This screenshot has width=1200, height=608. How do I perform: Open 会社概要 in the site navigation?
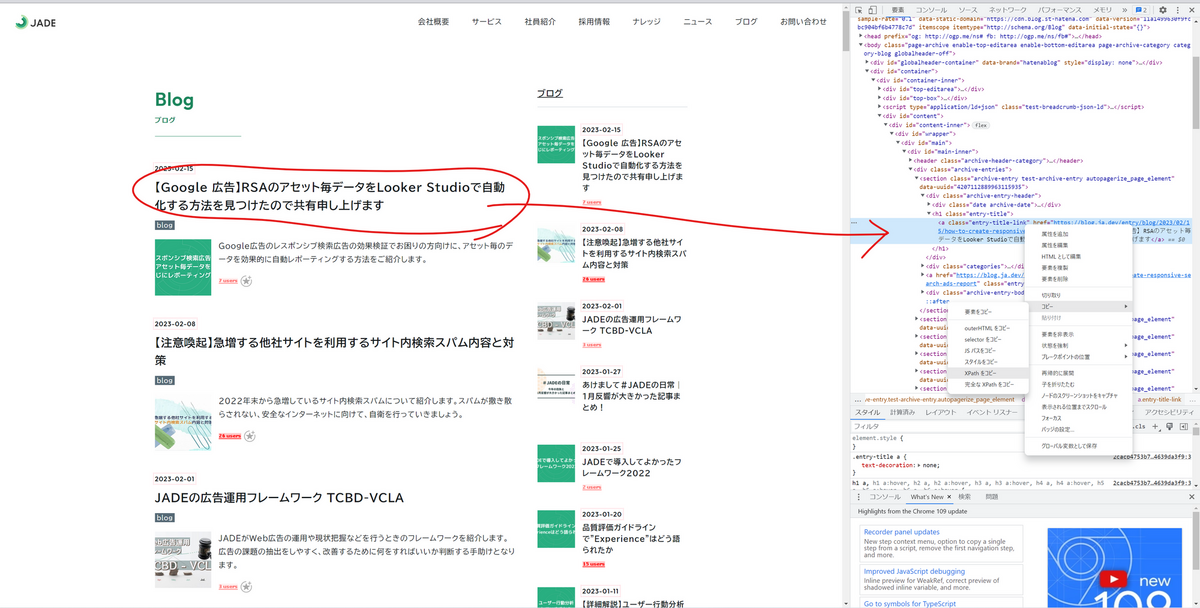[433, 21]
